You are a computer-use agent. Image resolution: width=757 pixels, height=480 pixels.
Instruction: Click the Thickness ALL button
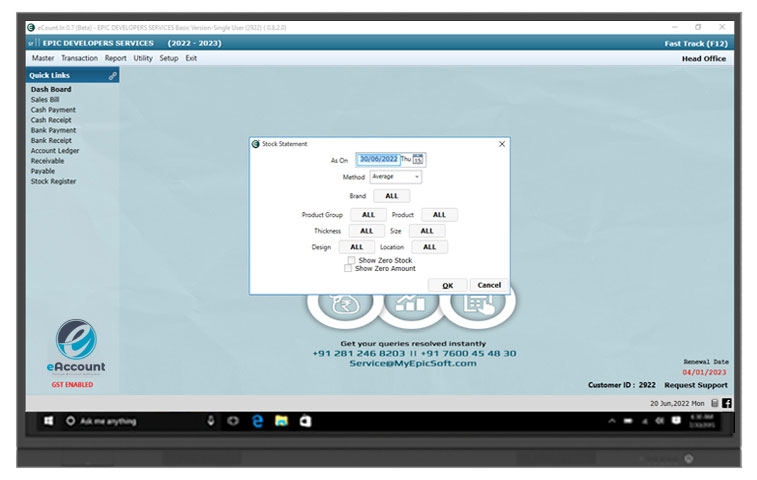tap(366, 231)
